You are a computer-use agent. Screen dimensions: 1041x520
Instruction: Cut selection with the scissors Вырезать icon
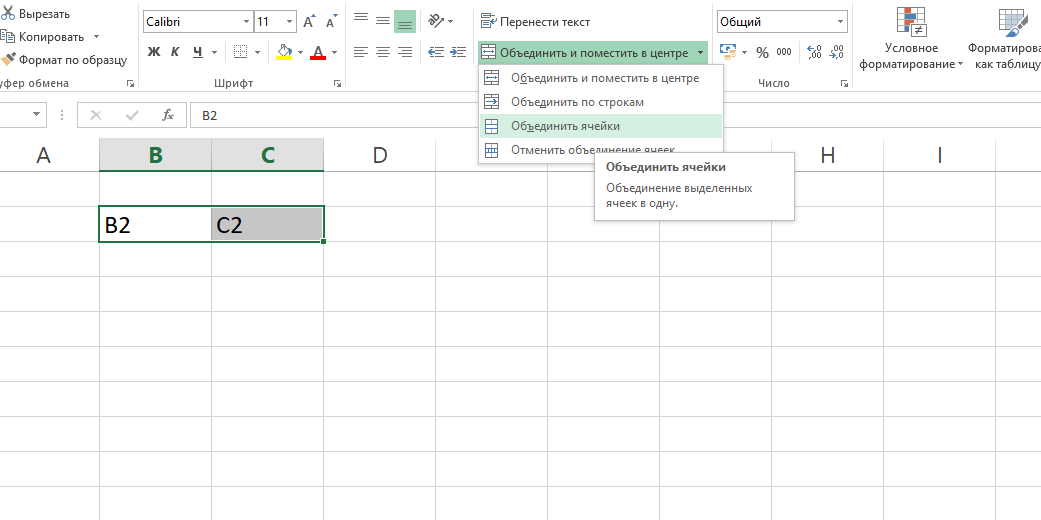pyautogui.click(x=36, y=14)
